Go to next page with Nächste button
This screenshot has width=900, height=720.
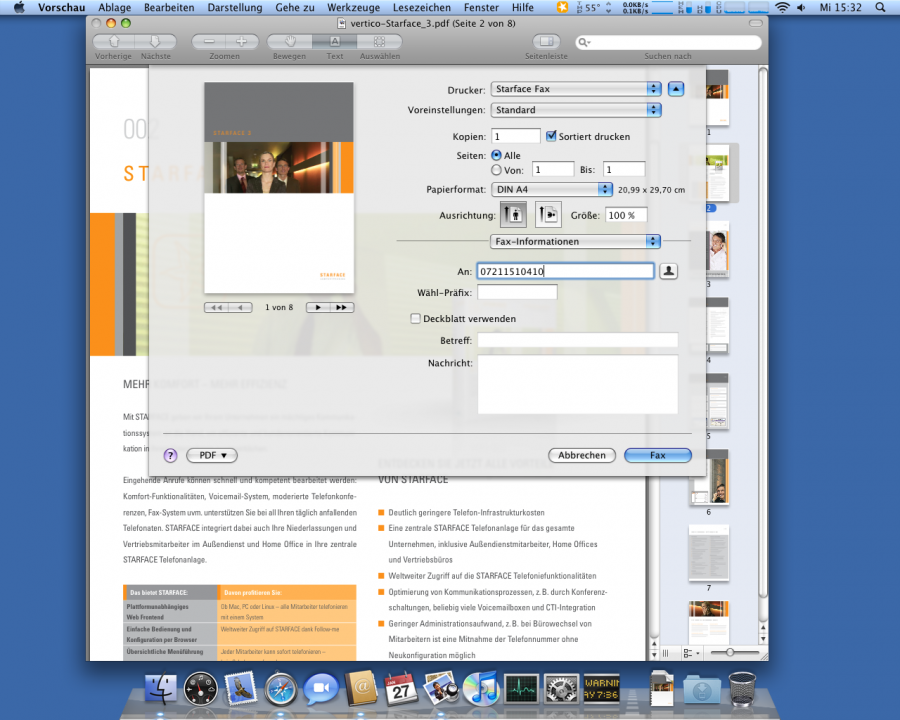(x=156, y=41)
